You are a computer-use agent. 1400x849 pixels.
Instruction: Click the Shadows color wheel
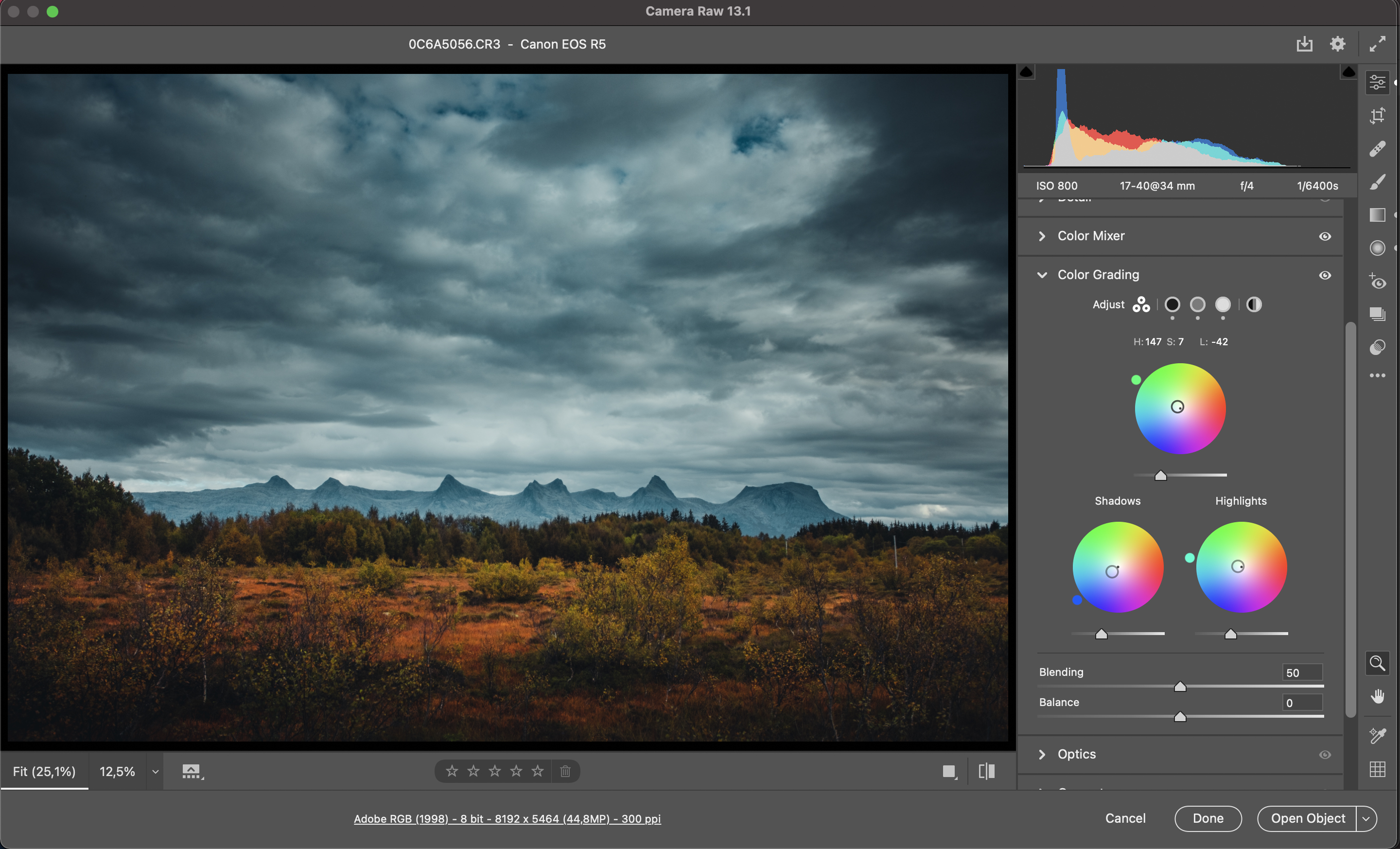[1118, 567]
